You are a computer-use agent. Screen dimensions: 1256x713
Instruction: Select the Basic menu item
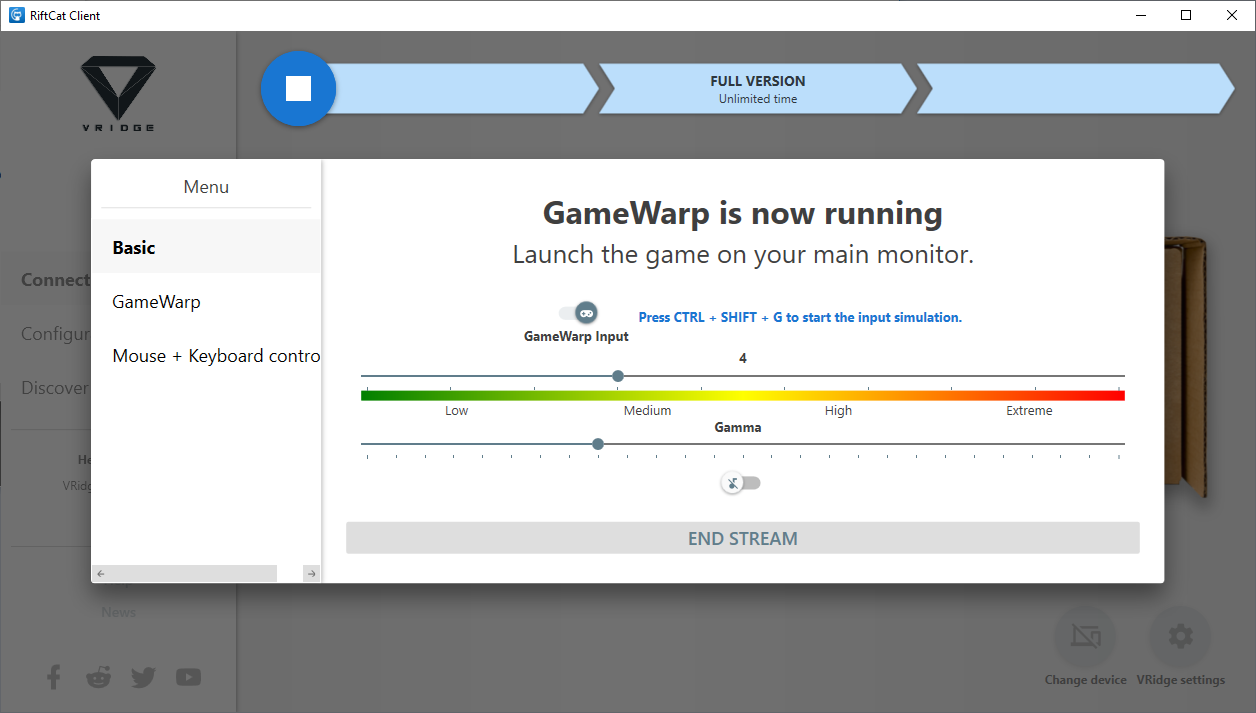[x=207, y=247]
